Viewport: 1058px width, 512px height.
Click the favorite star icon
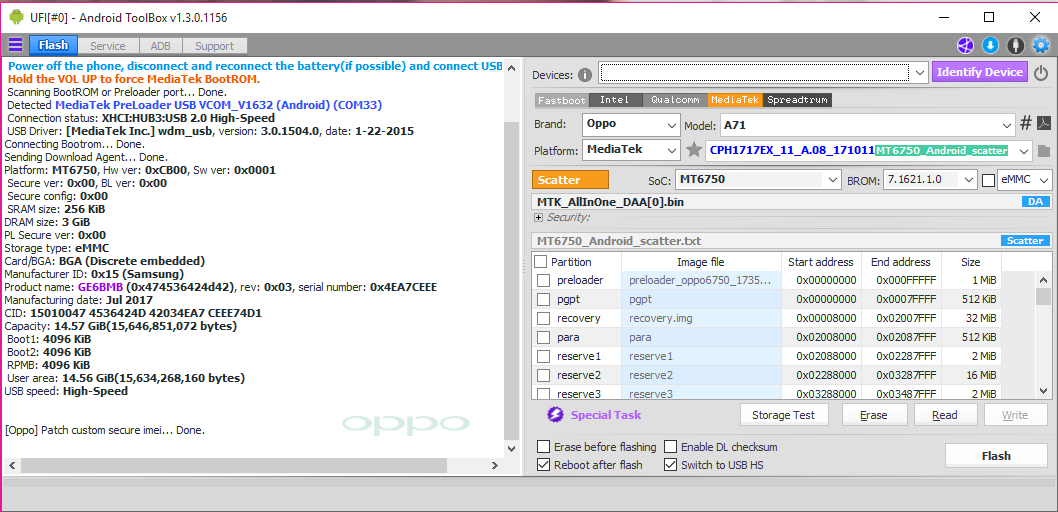(693, 150)
